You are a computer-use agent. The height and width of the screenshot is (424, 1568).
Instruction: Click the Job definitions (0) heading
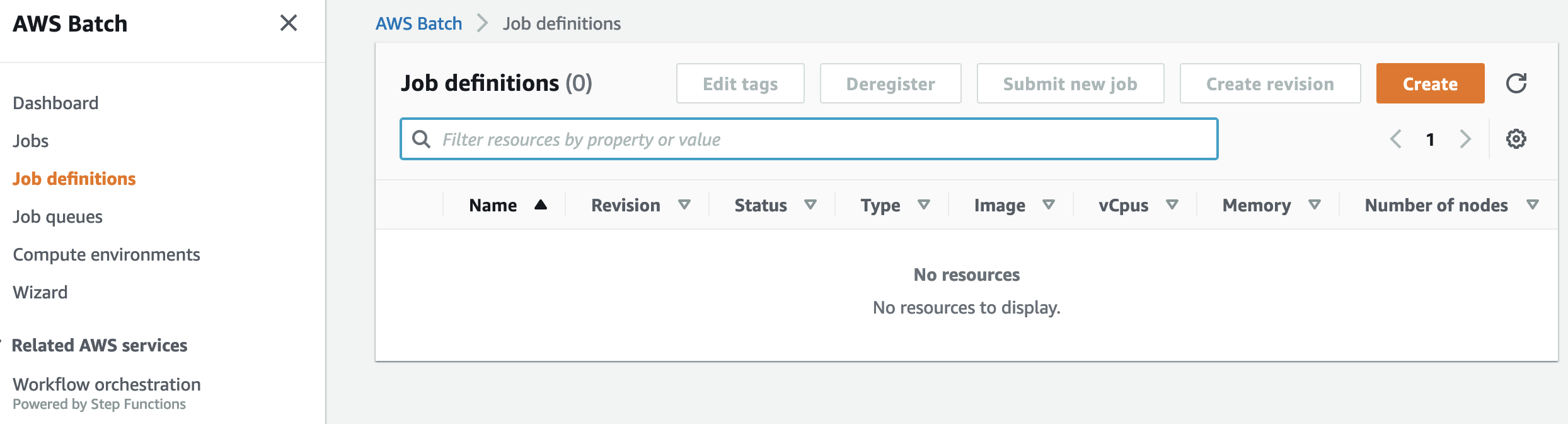pyautogui.click(x=497, y=83)
